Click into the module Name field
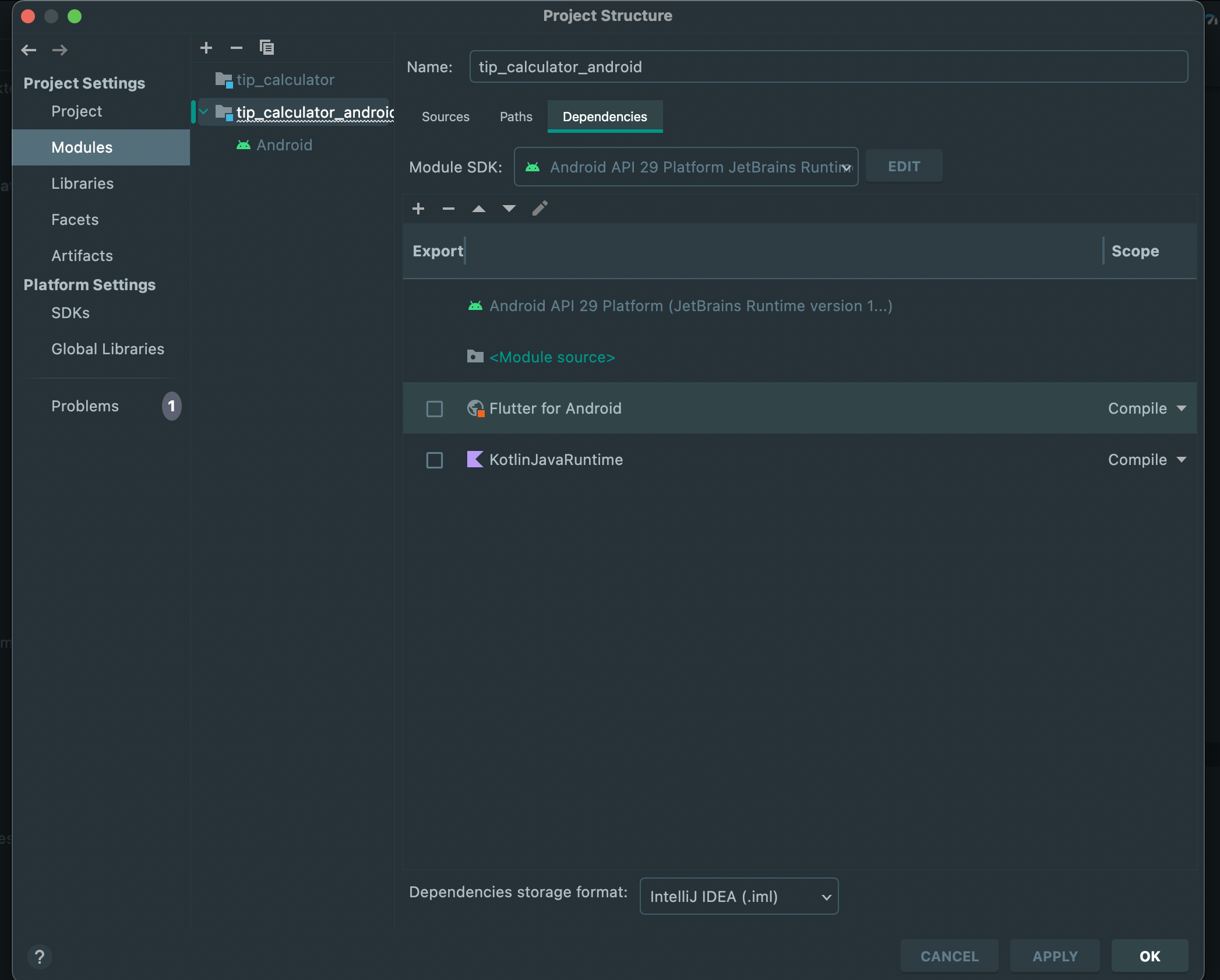 coord(828,67)
